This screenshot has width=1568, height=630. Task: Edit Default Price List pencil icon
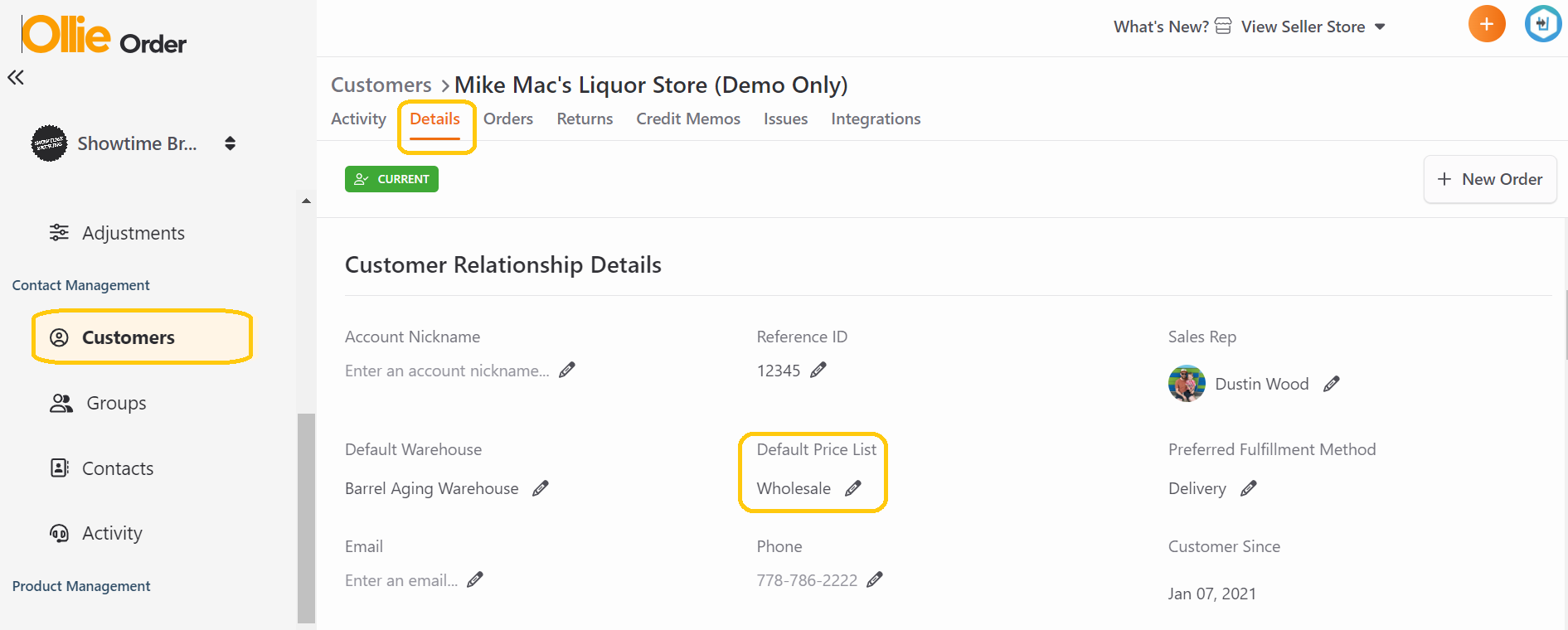(853, 488)
